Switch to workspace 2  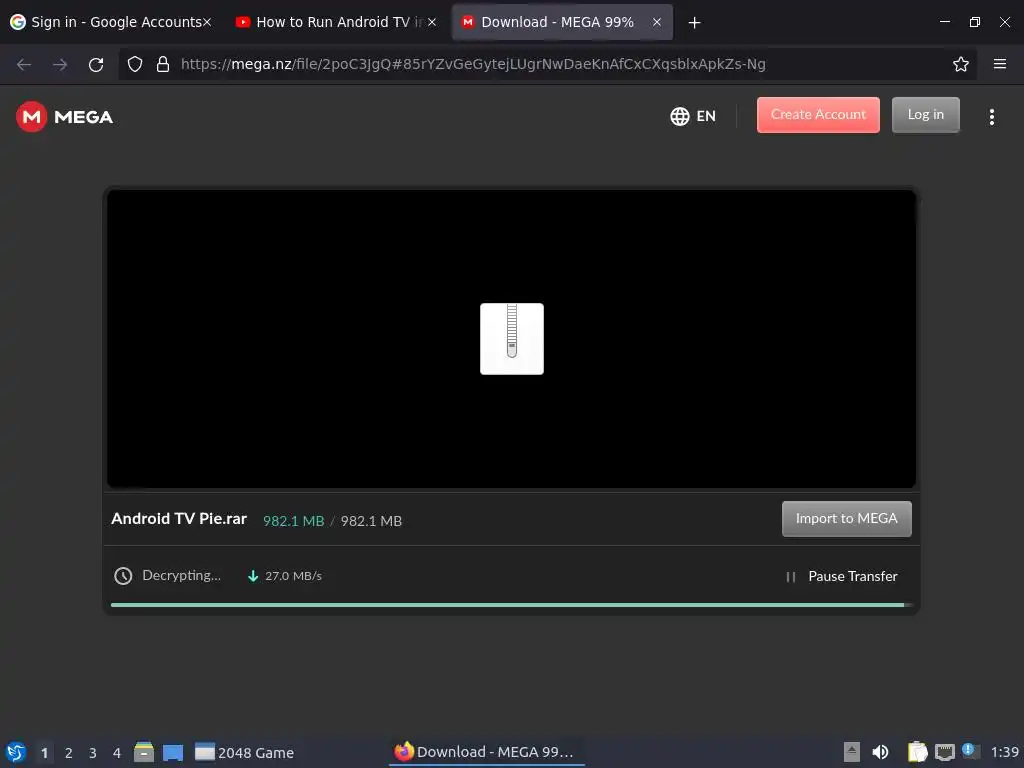point(69,753)
